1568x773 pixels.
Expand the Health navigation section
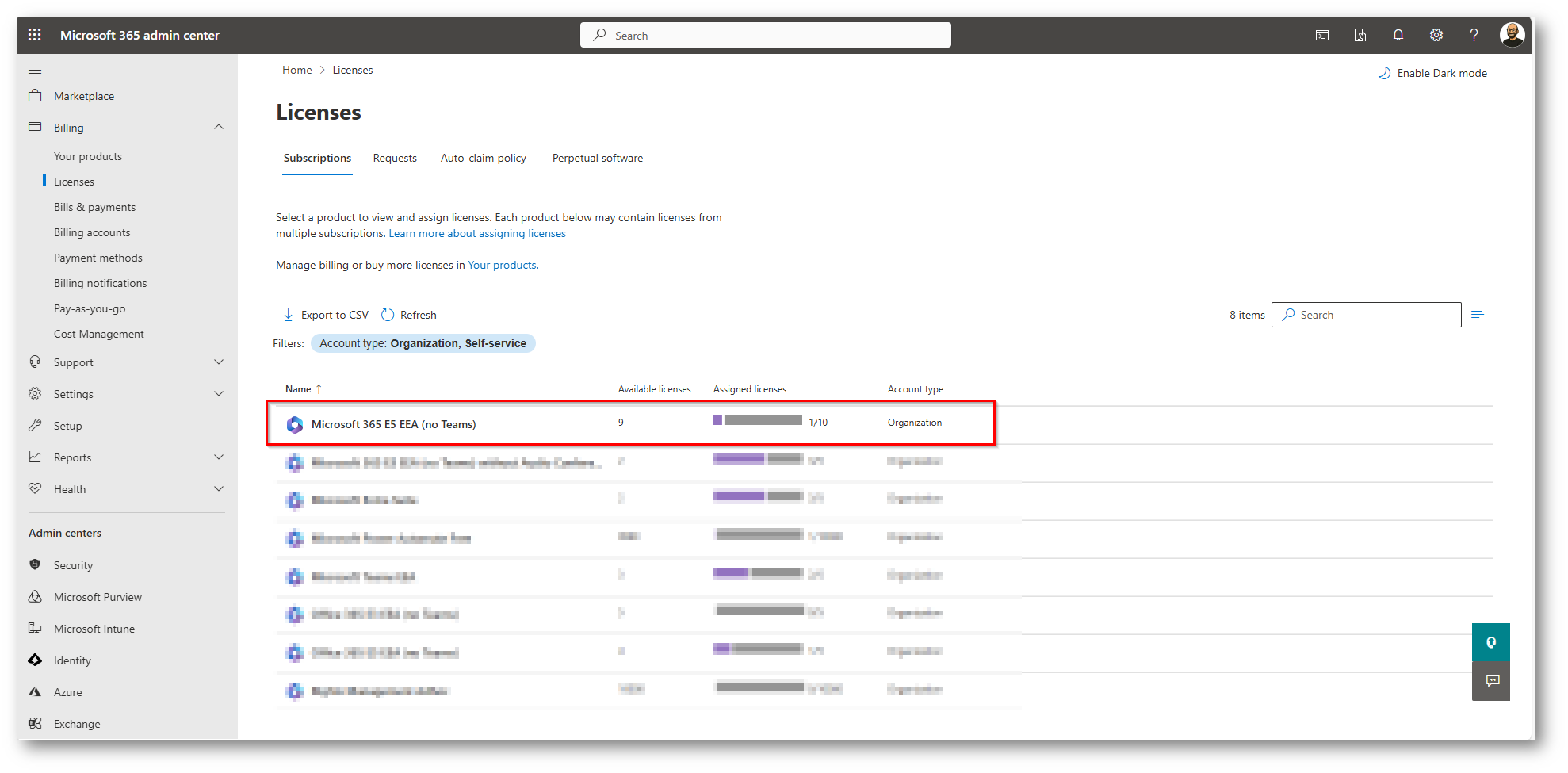tap(219, 489)
